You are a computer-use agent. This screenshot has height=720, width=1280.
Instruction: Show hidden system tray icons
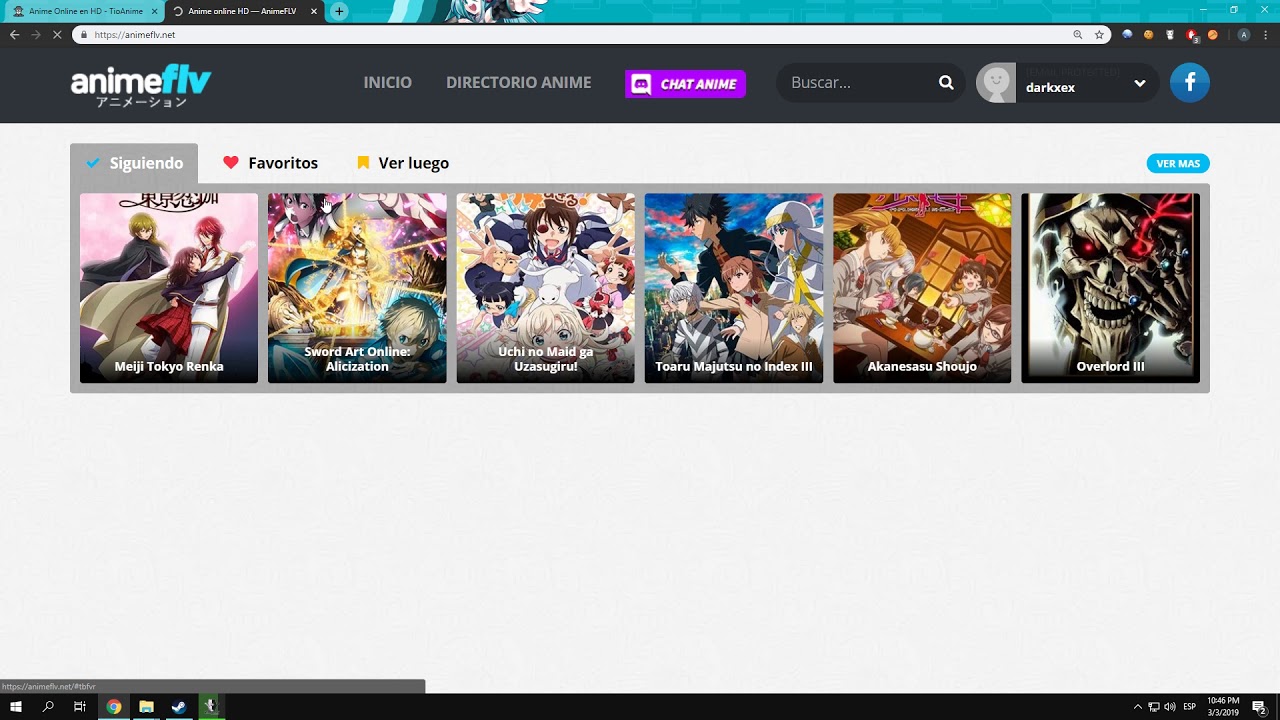(1137, 707)
